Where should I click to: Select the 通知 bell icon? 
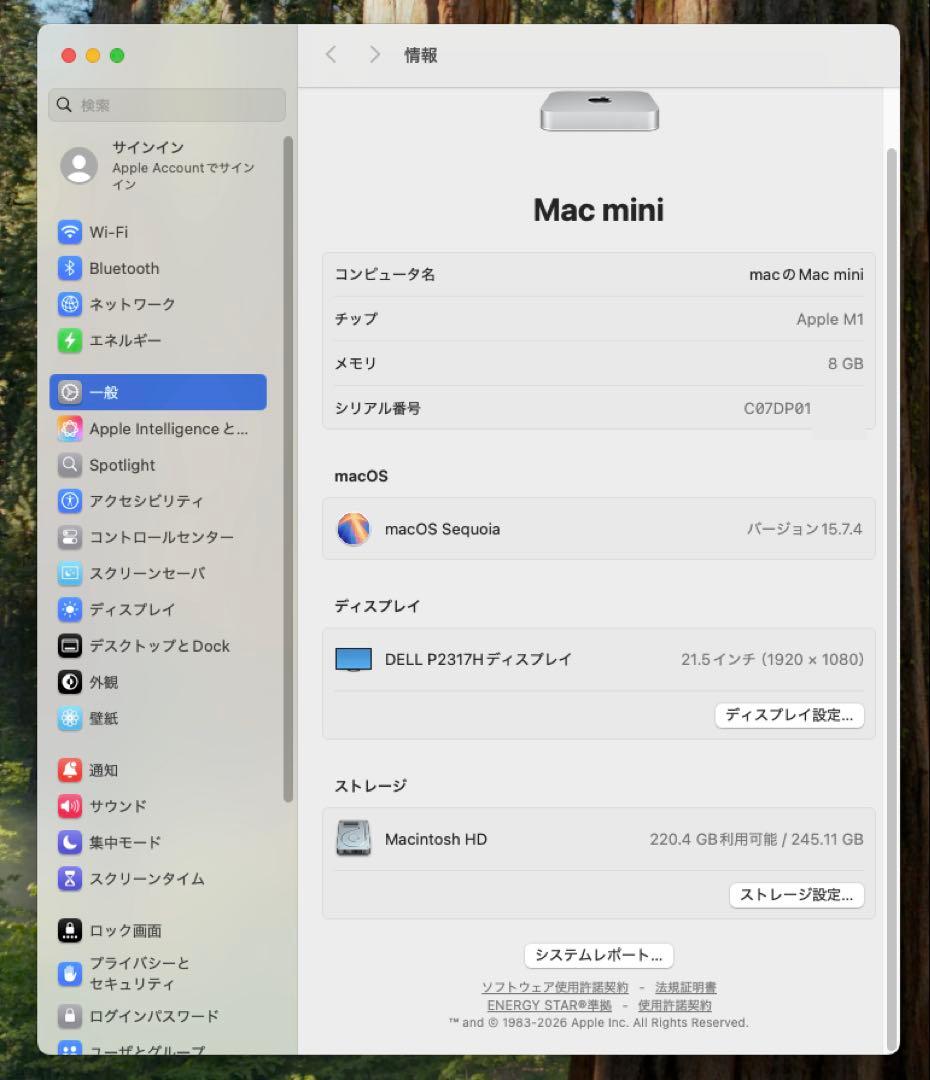click(70, 770)
